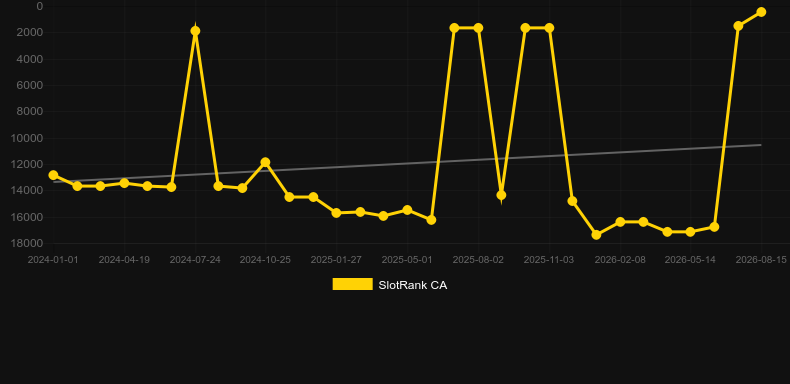This screenshot has height=384, width=790.
Task: Select the data point for 2025-01-27
Action: coord(337,213)
